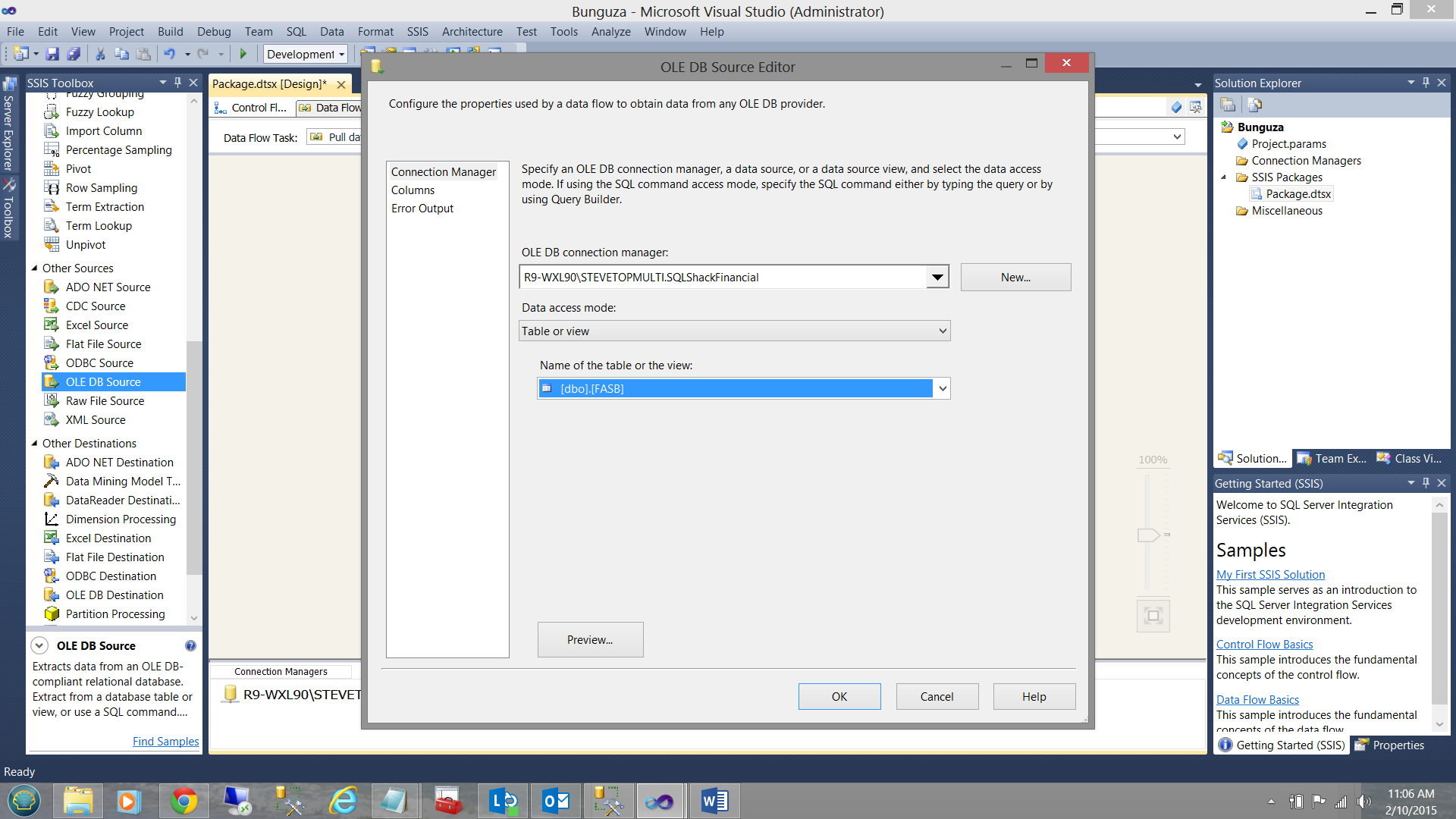Select Excel Source in SSIS Toolbox
The height and width of the screenshot is (819, 1456).
pos(96,325)
